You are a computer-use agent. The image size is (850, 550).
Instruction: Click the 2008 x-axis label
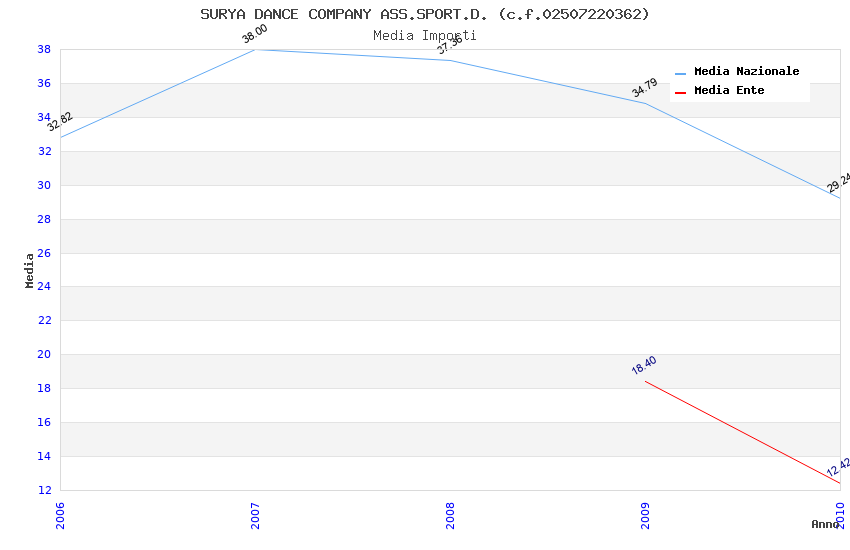450,515
